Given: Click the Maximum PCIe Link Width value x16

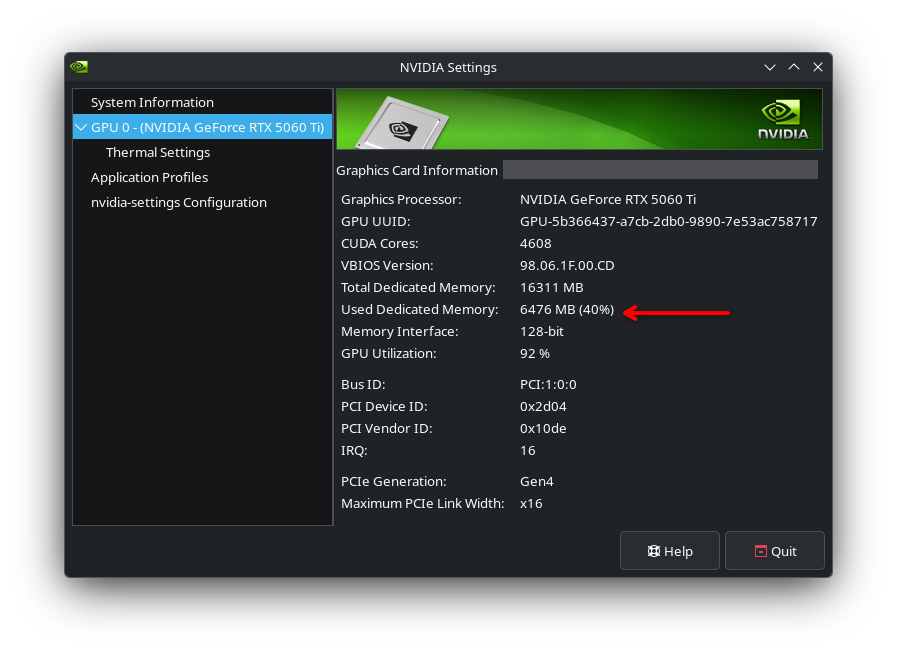Looking at the screenshot, I should click(531, 504).
